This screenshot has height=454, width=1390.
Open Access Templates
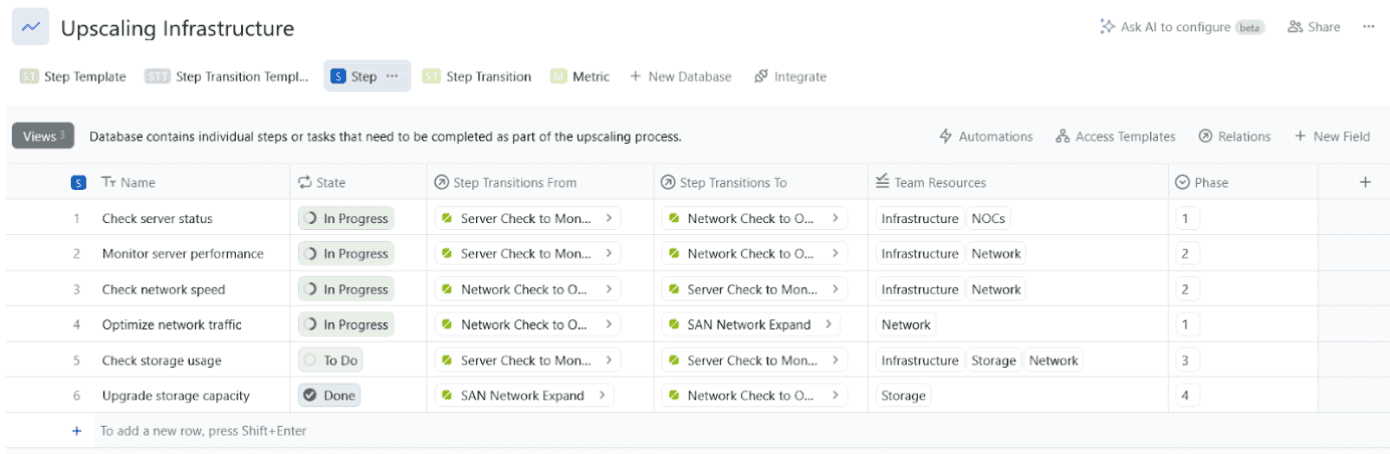tap(1115, 136)
